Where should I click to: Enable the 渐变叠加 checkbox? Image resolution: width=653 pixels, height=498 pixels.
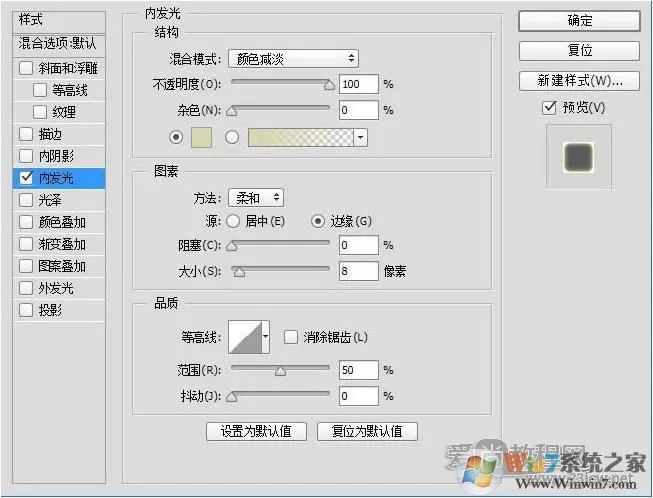[x=26, y=244]
